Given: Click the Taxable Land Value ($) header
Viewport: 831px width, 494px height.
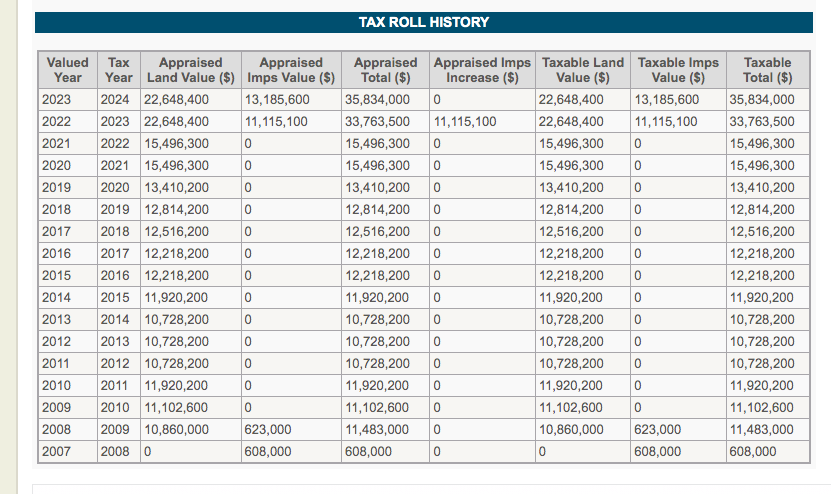Looking at the screenshot, I should [583, 70].
